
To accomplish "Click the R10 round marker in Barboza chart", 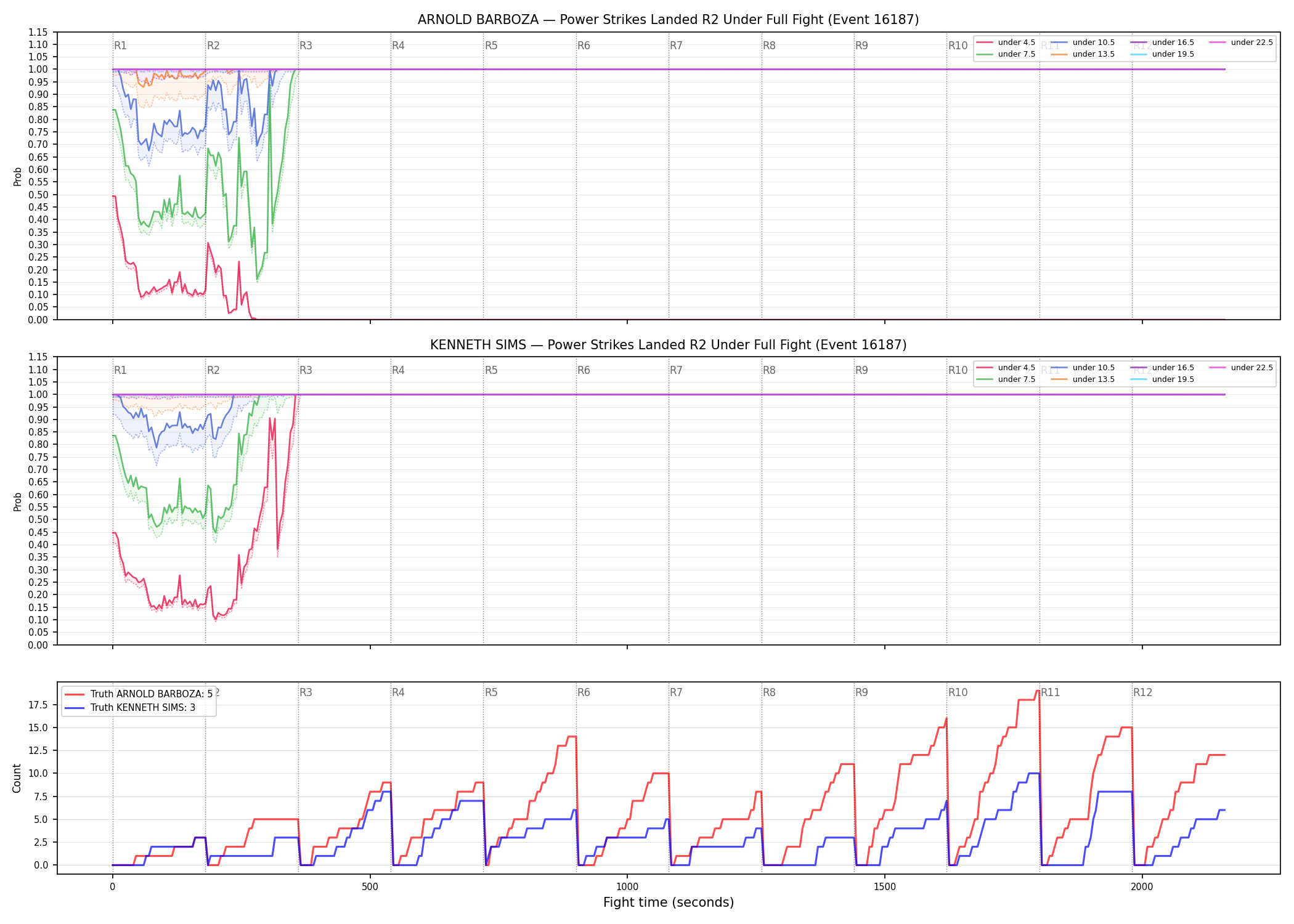I will pyautogui.click(x=958, y=46).
